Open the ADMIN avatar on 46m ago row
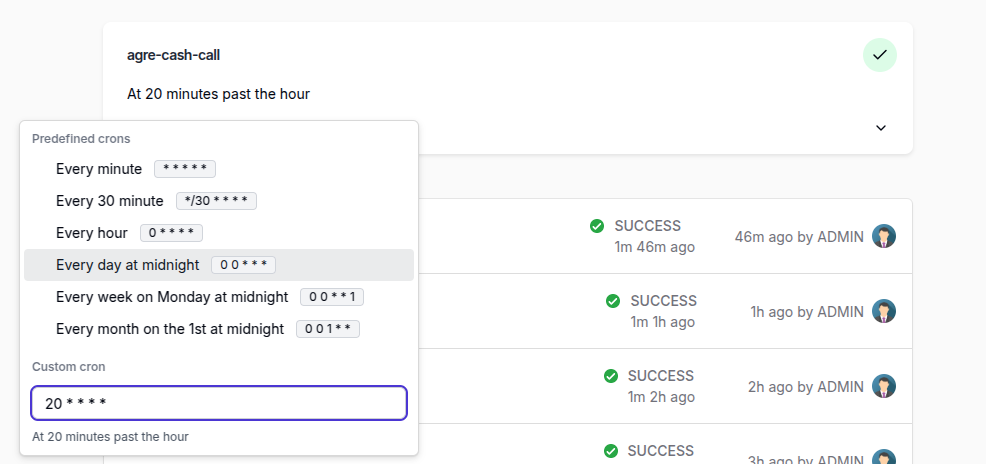Screen dimensions: 986x464 click(884, 236)
